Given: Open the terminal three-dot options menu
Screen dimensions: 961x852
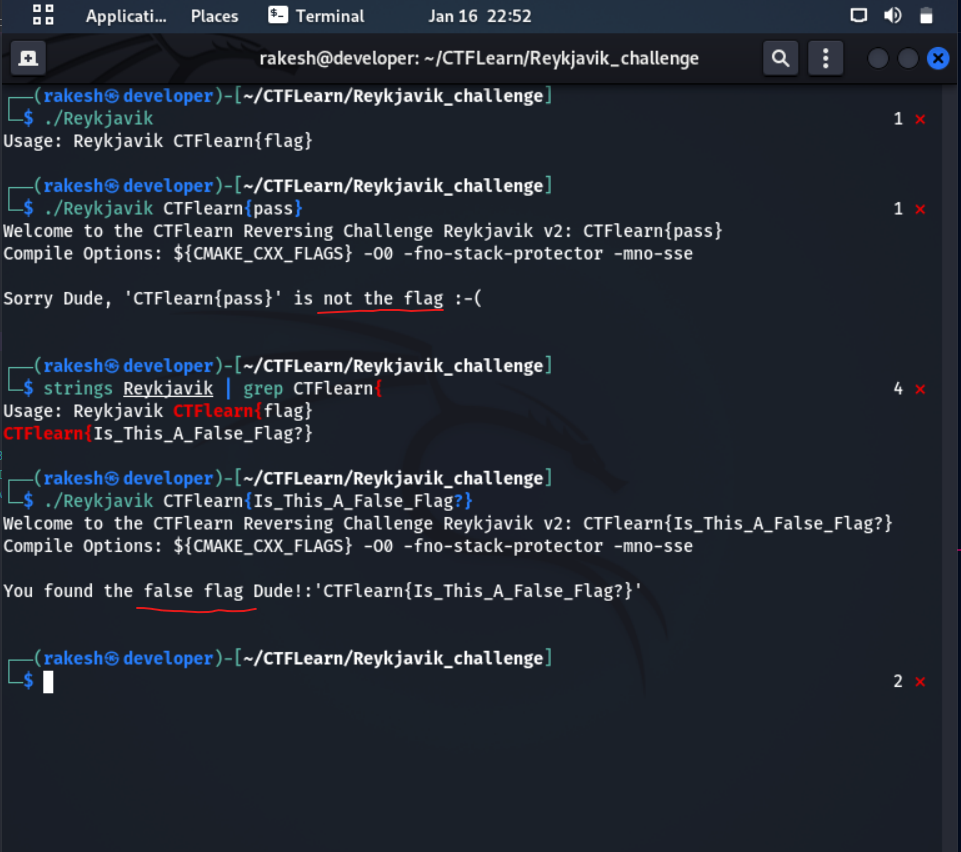Looking at the screenshot, I should (825, 58).
